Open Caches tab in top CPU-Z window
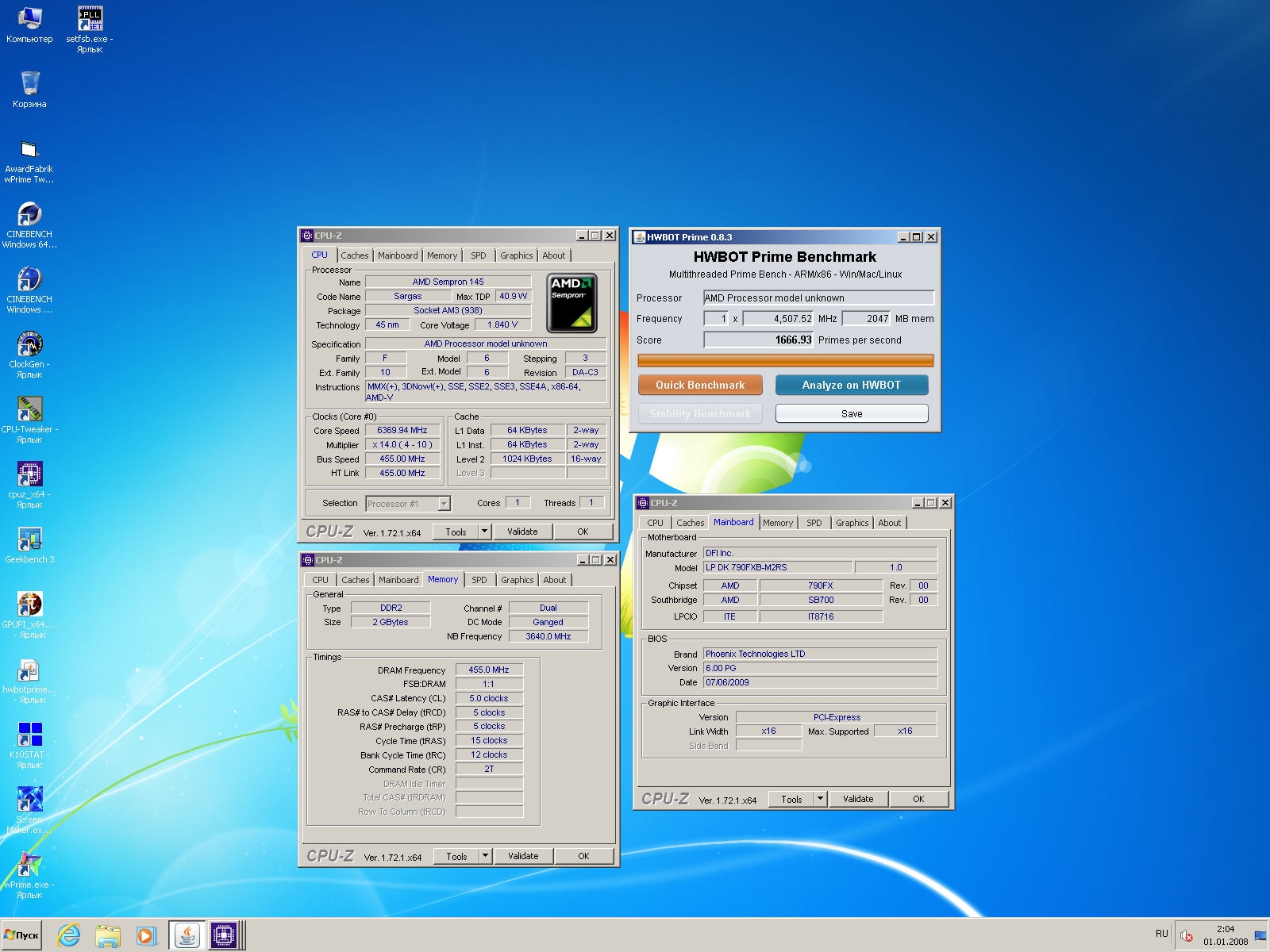This screenshot has width=1270, height=952. [x=354, y=255]
